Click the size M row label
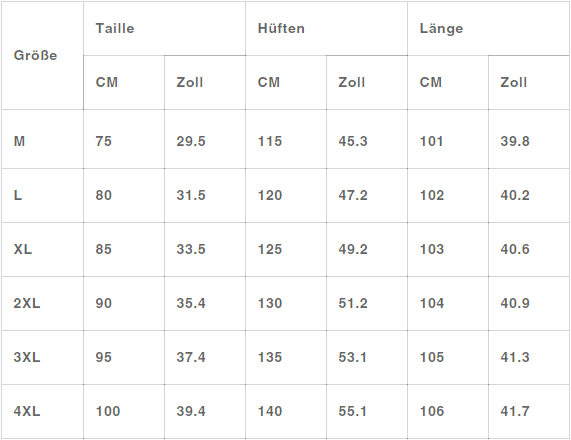 pyautogui.click(x=19, y=141)
